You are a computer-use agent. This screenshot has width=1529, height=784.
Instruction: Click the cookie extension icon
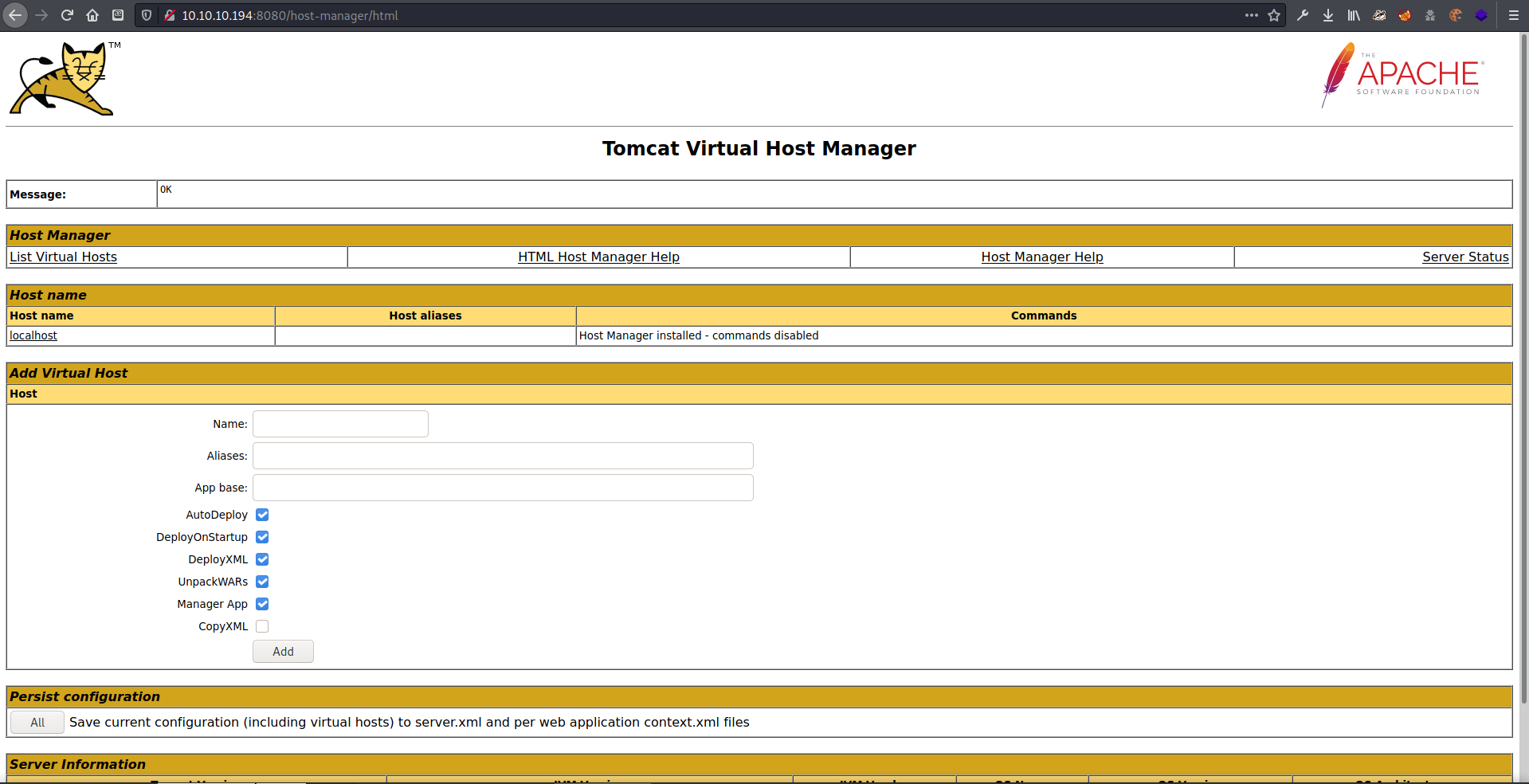pyautogui.click(x=1456, y=15)
